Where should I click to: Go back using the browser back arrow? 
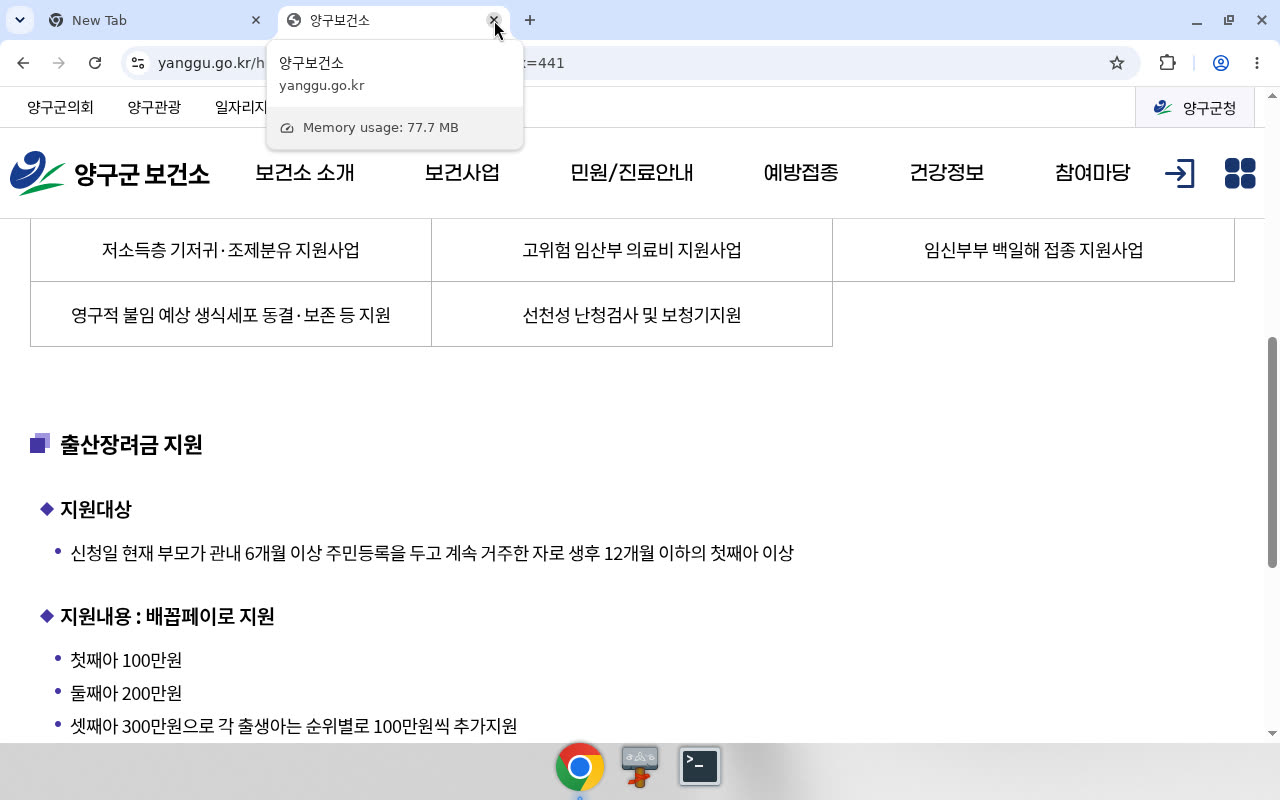click(23, 63)
